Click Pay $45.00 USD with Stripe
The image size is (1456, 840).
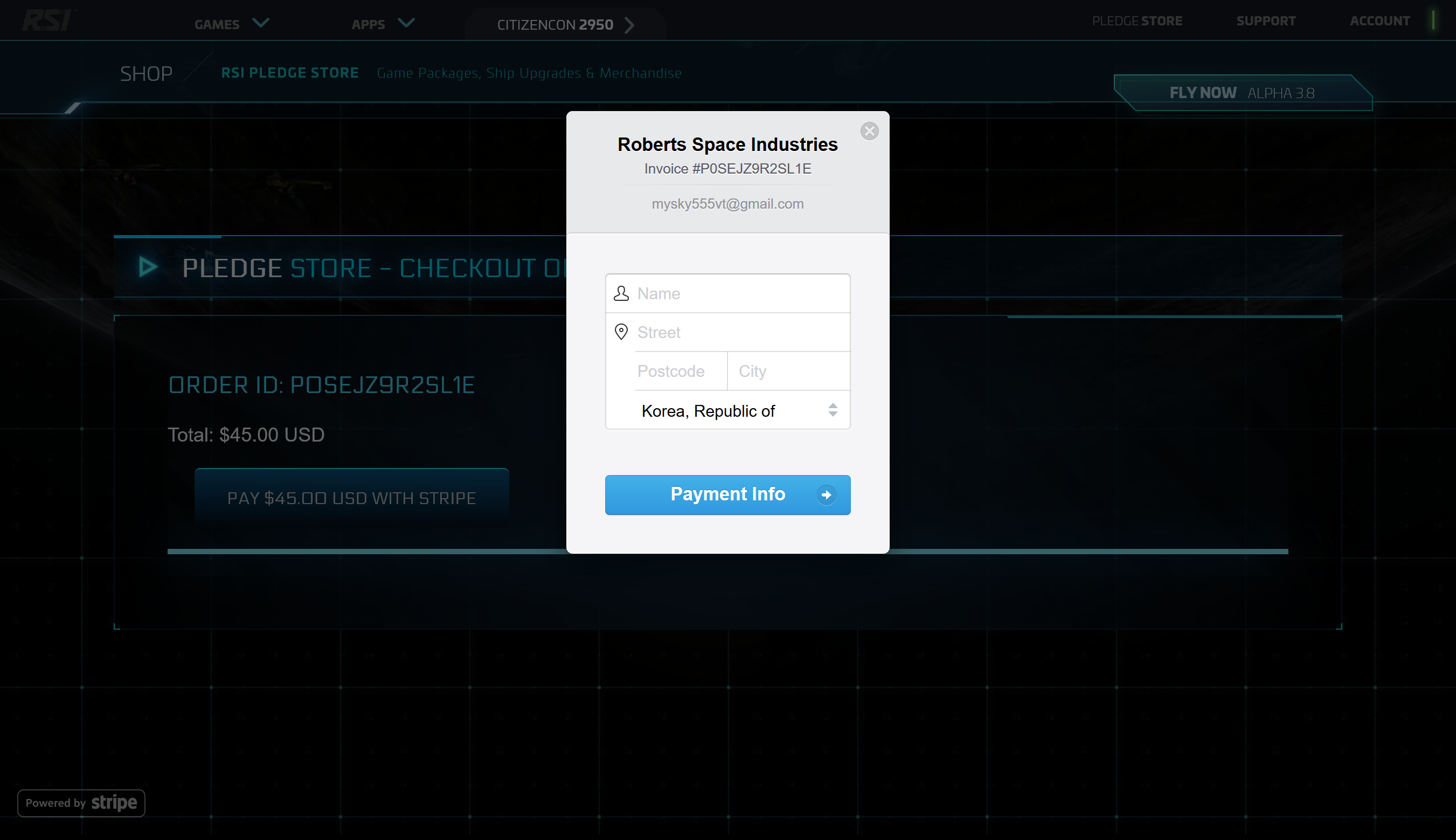351,498
